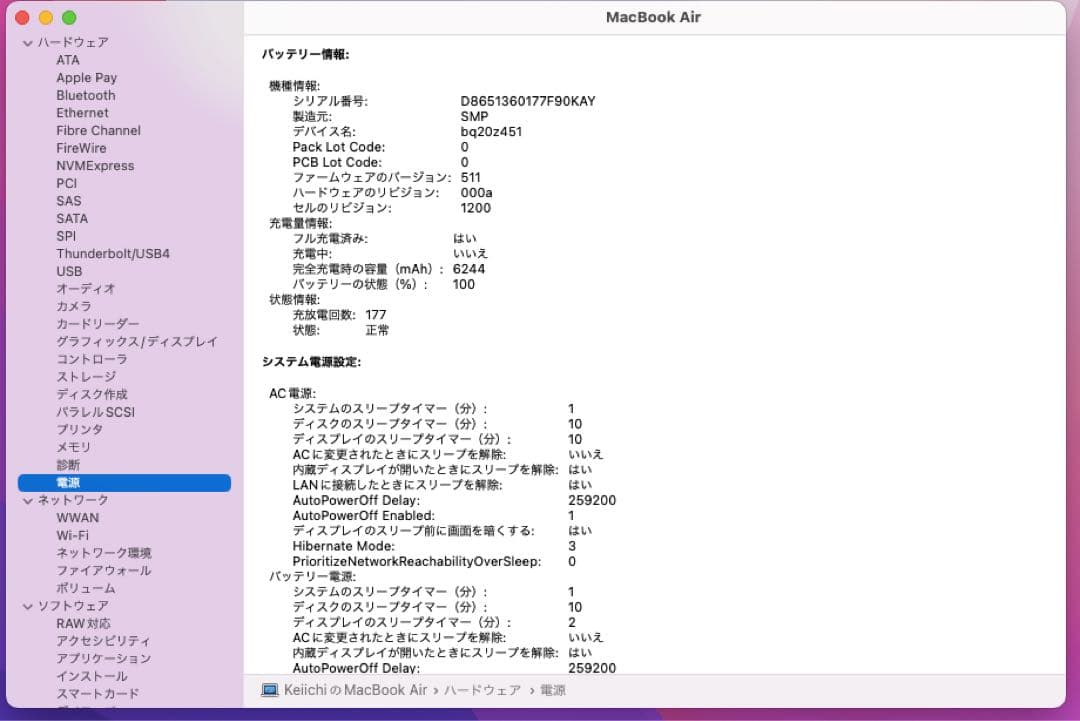This screenshot has height=721, width=1080.
Task: Open プリンタ in the sidebar
Action: [80, 430]
